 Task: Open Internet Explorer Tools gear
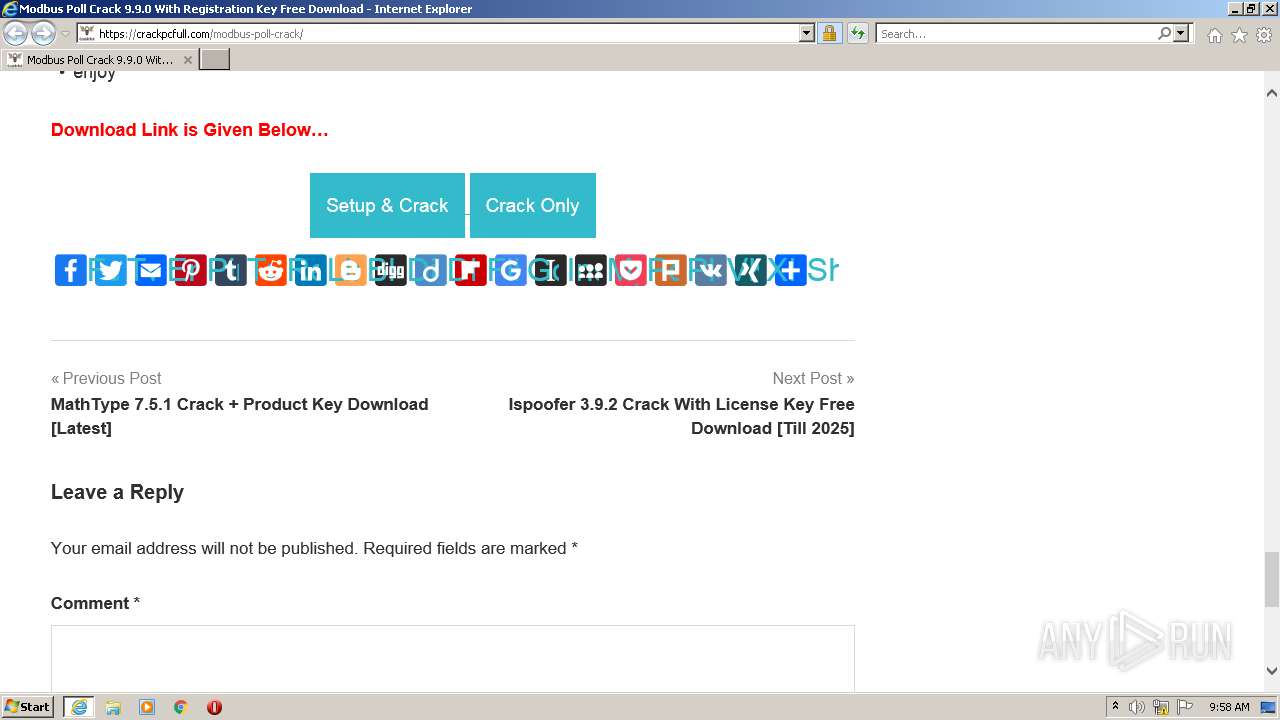(1264, 35)
